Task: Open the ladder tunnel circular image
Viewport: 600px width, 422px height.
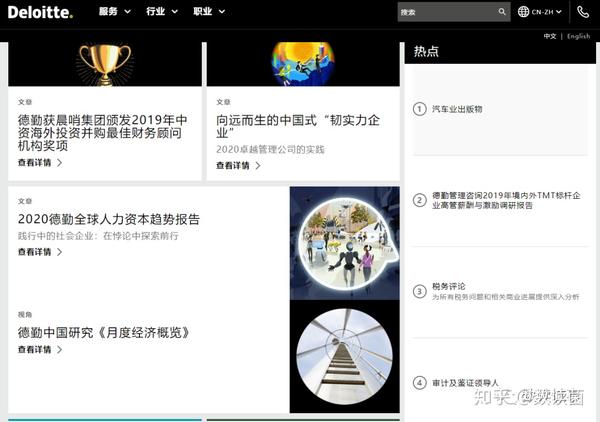Action: 344,357
